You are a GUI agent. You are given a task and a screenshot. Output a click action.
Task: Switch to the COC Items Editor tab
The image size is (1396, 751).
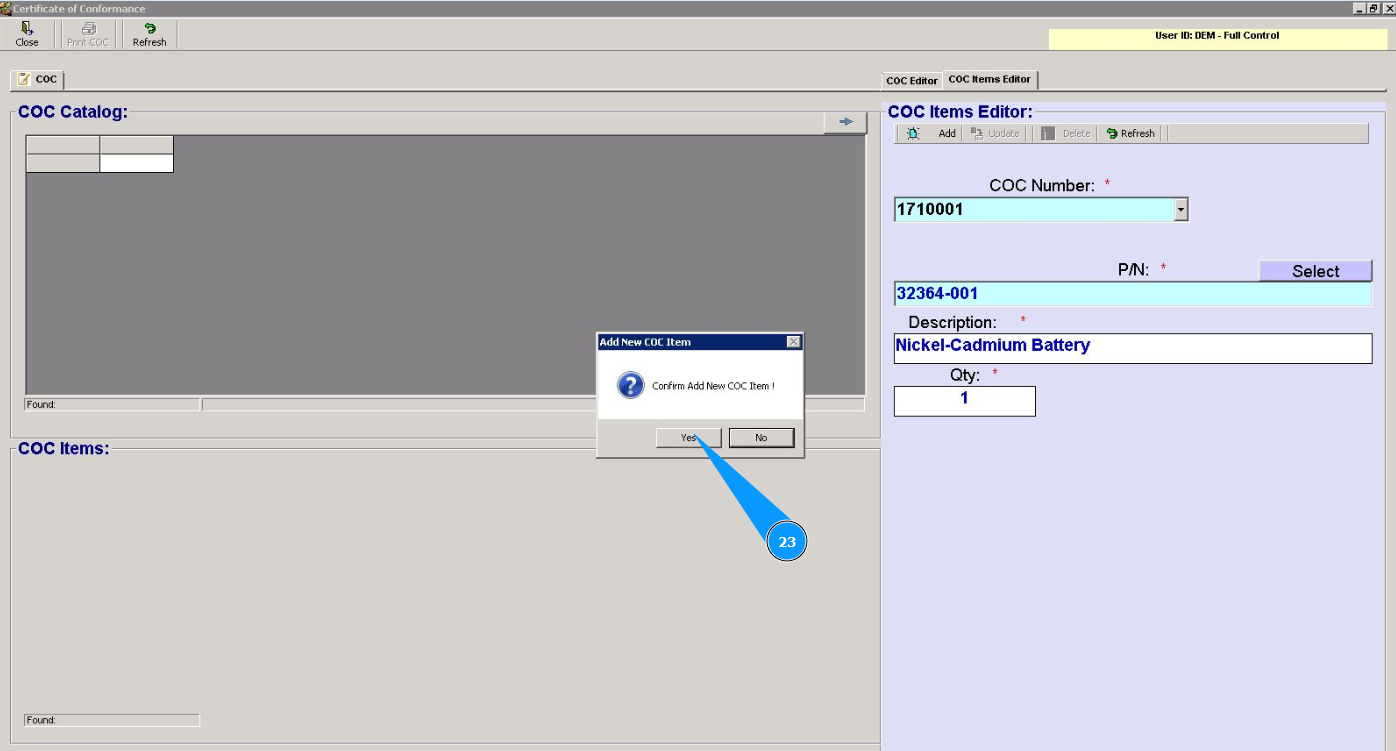990,79
